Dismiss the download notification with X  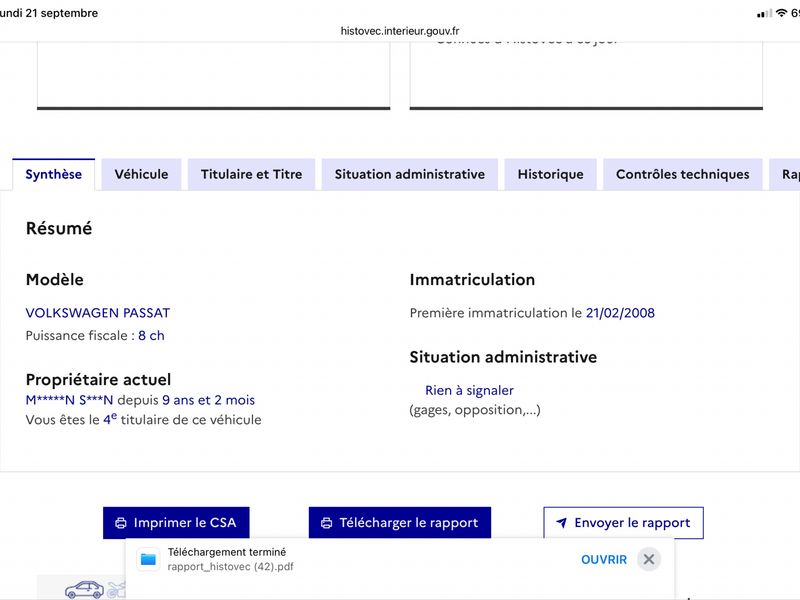tap(649, 559)
